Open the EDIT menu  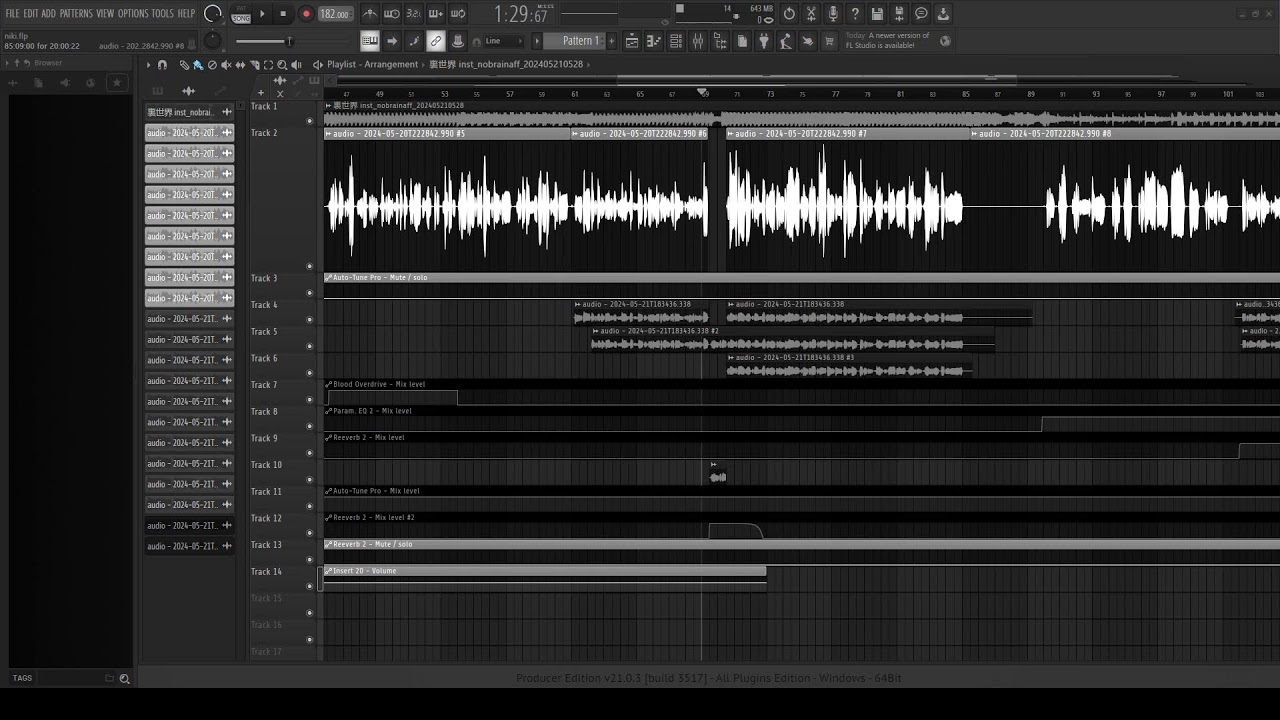[x=31, y=14]
